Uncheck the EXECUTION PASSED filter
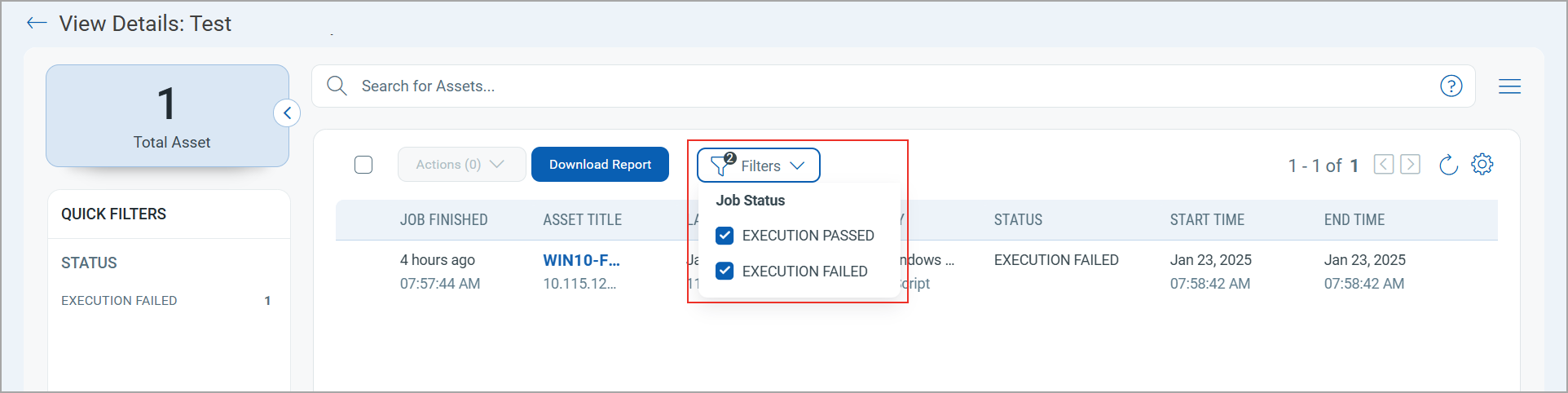The image size is (1568, 393). tap(725, 236)
